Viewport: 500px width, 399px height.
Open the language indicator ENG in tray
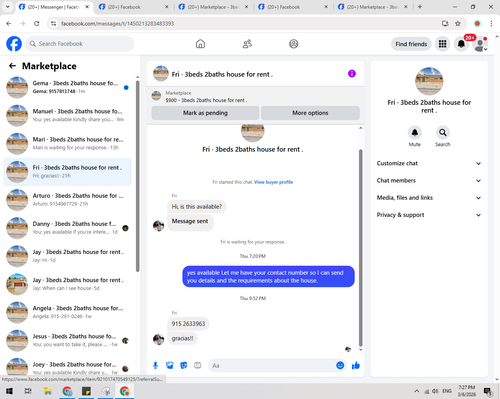point(447,391)
